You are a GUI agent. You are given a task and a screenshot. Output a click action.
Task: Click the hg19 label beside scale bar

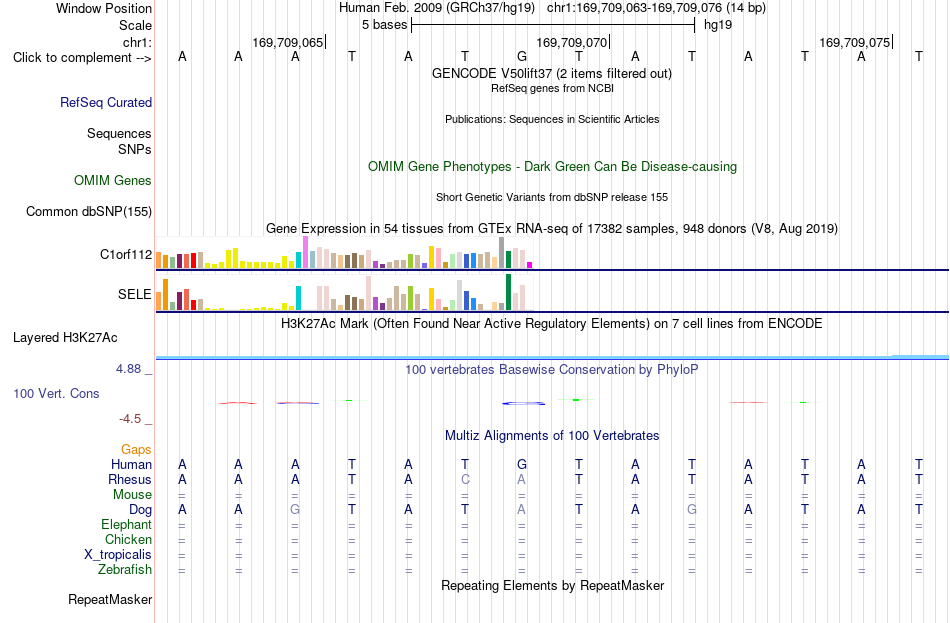[x=718, y=25]
